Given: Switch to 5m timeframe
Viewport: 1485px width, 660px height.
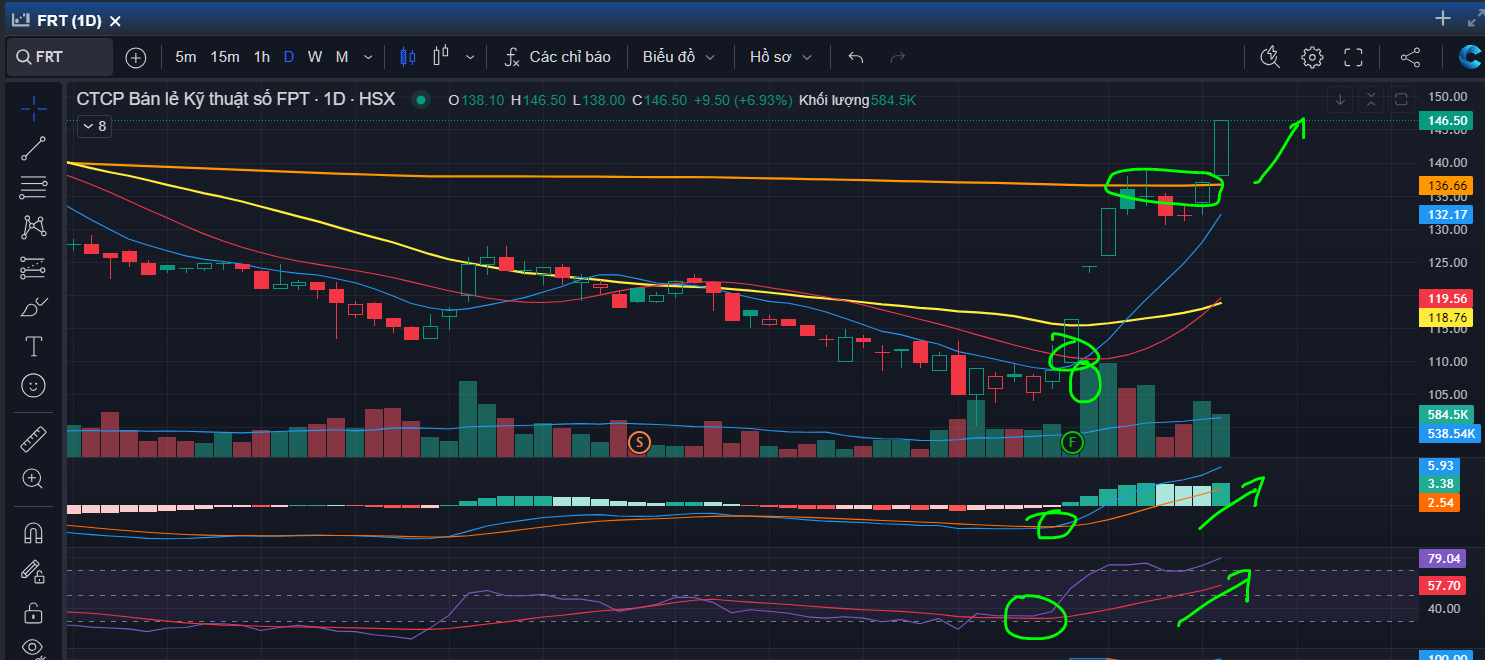Looking at the screenshot, I should [186, 57].
